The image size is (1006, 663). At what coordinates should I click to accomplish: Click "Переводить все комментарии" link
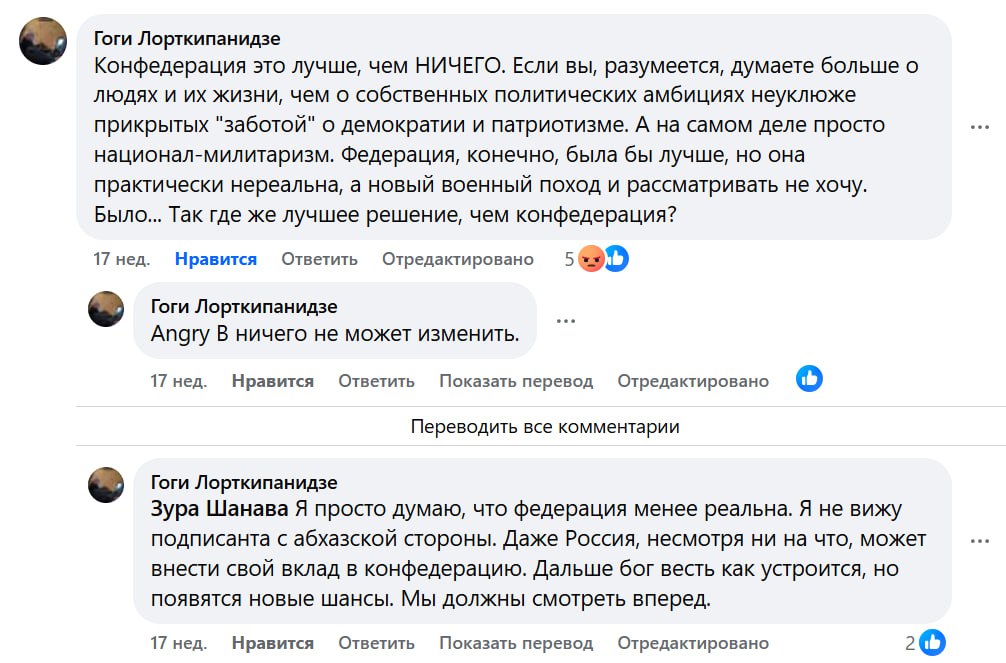point(545,427)
